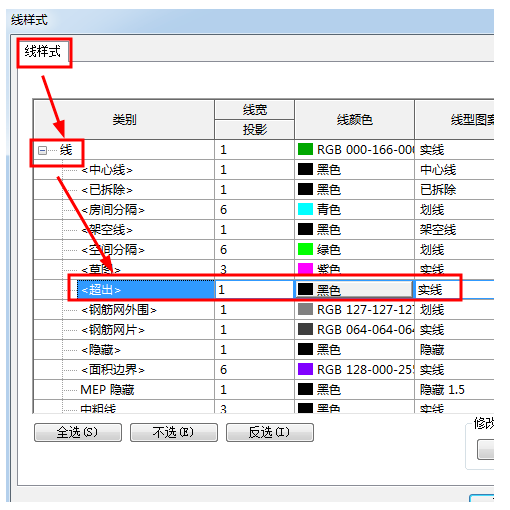Open 实线 pattern cell of <面积边界>
Screen dimensions: 510x510
click(x=454, y=370)
